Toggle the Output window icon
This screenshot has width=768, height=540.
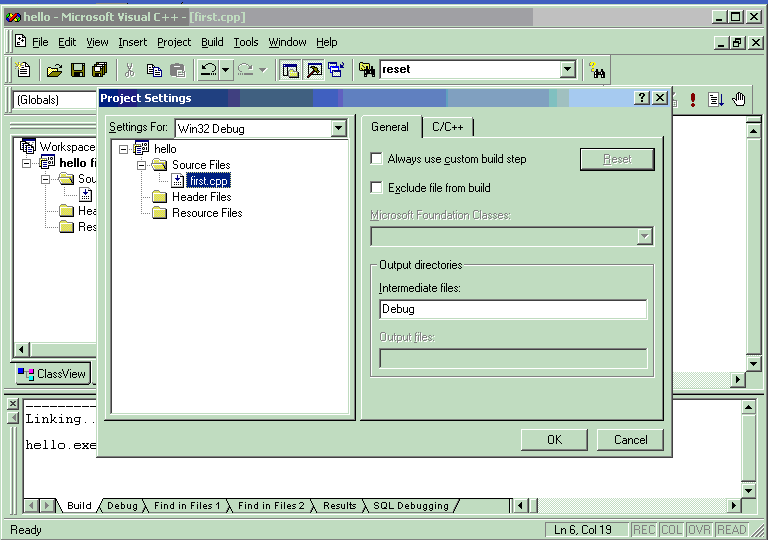click(x=314, y=70)
